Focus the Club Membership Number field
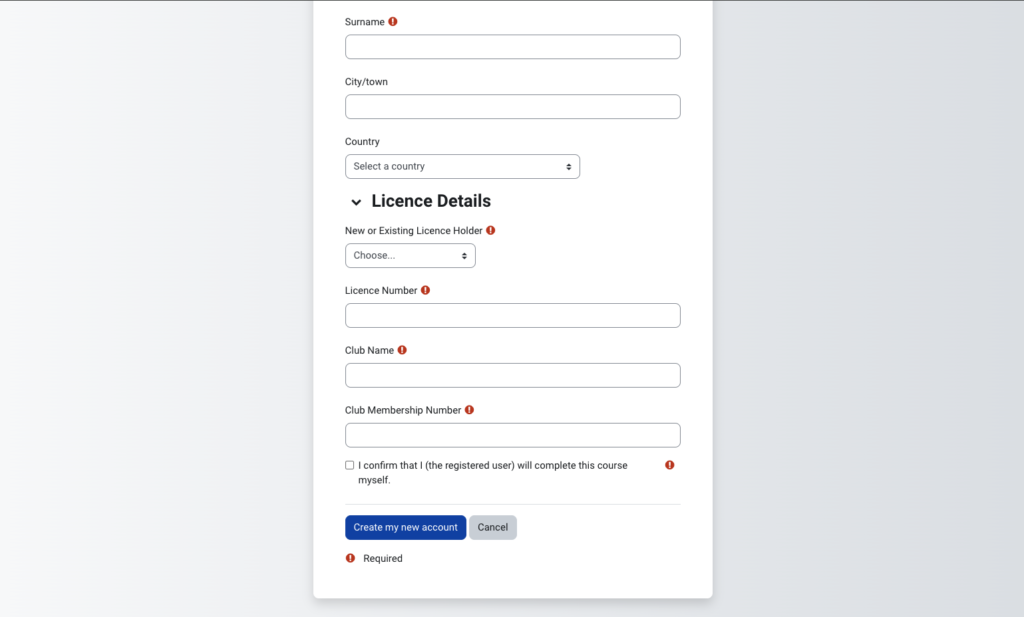The image size is (1024, 617). [512, 436]
